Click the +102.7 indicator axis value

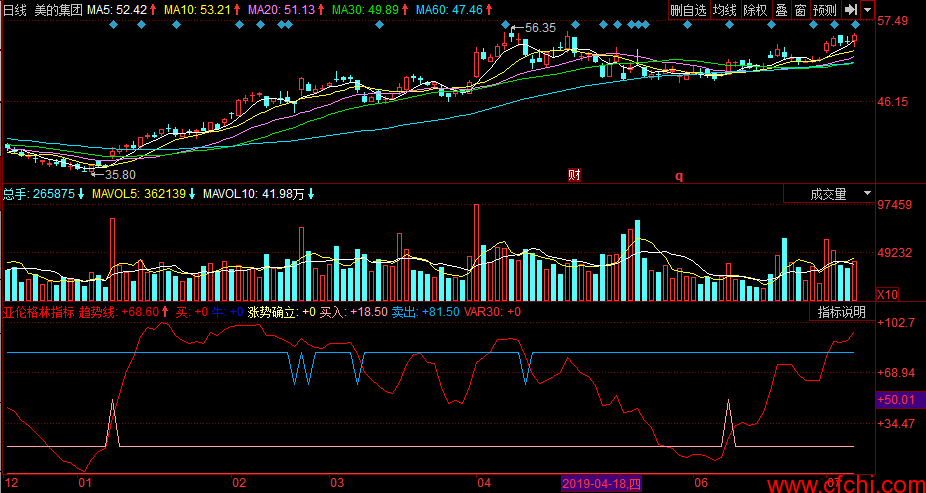(896, 323)
